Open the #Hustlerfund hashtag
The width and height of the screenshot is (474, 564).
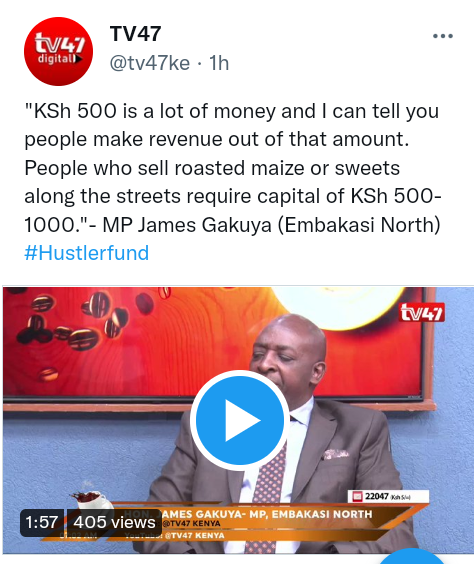click(86, 253)
